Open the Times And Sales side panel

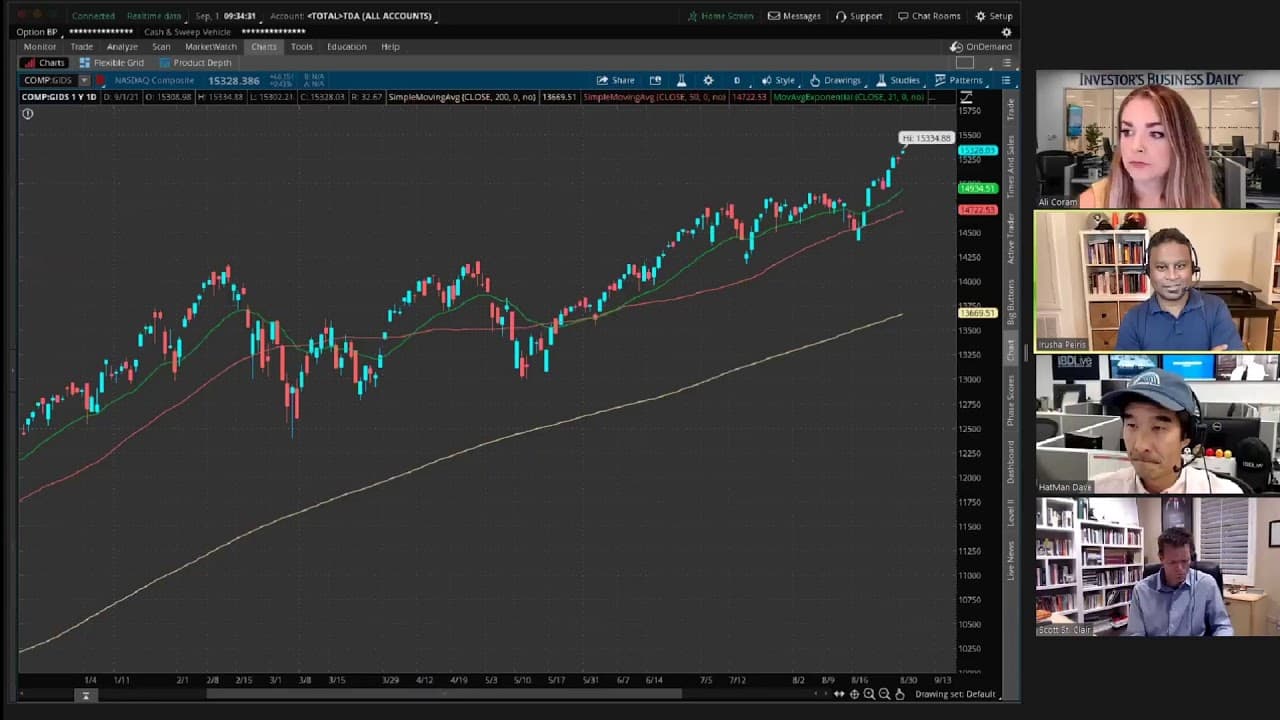(x=1011, y=166)
